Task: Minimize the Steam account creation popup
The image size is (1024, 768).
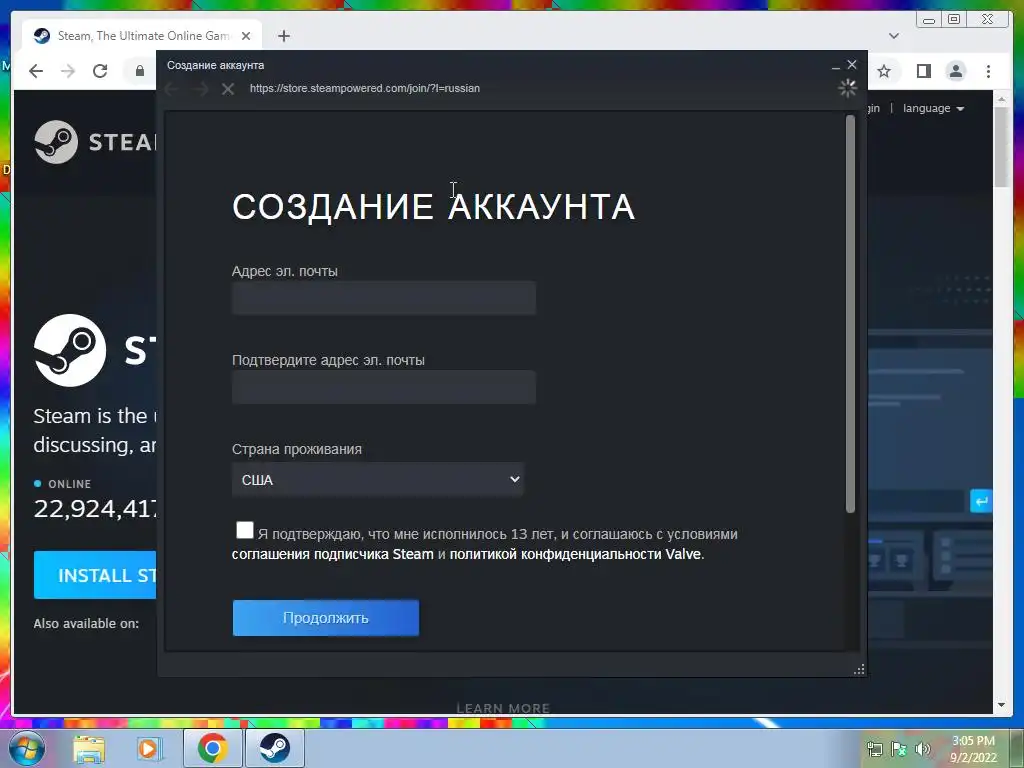Action: point(835,65)
